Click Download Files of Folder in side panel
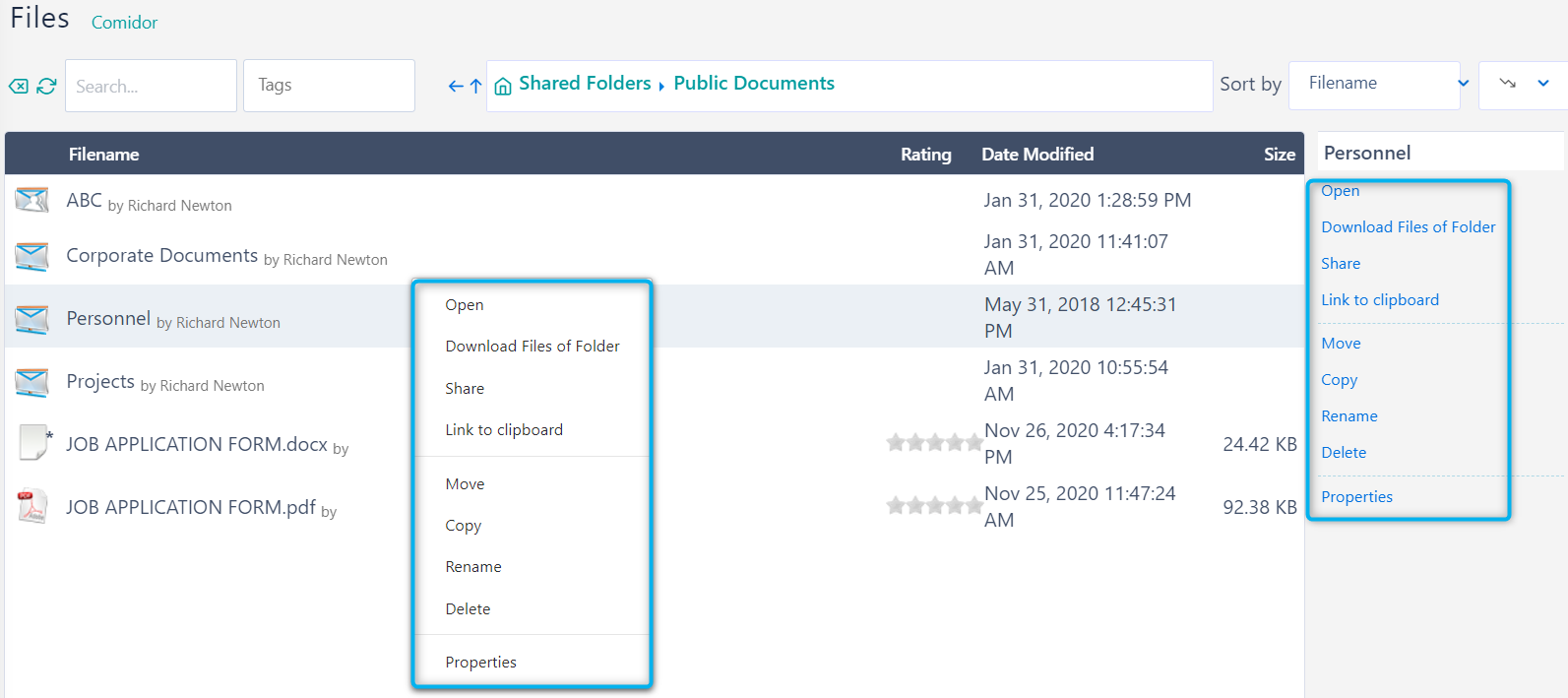The image size is (1568, 698). click(x=1409, y=227)
